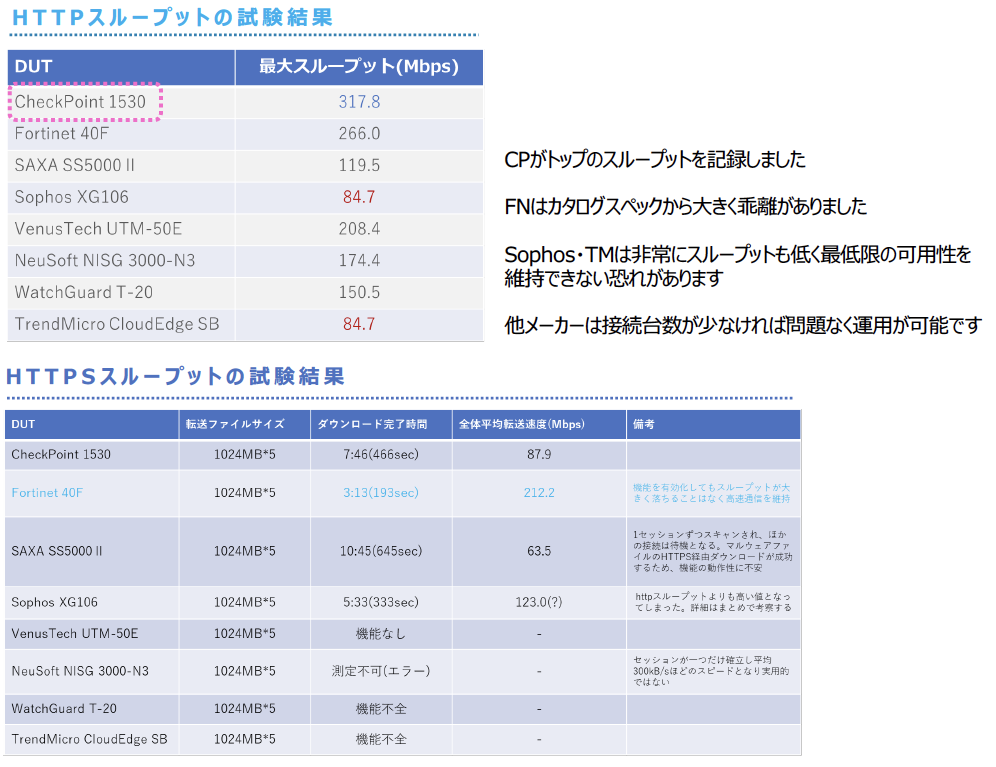The width and height of the screenshot is (996, 767).
Task: Click the CPがトップのスループットを記録しました text
Action: [655, 161]
